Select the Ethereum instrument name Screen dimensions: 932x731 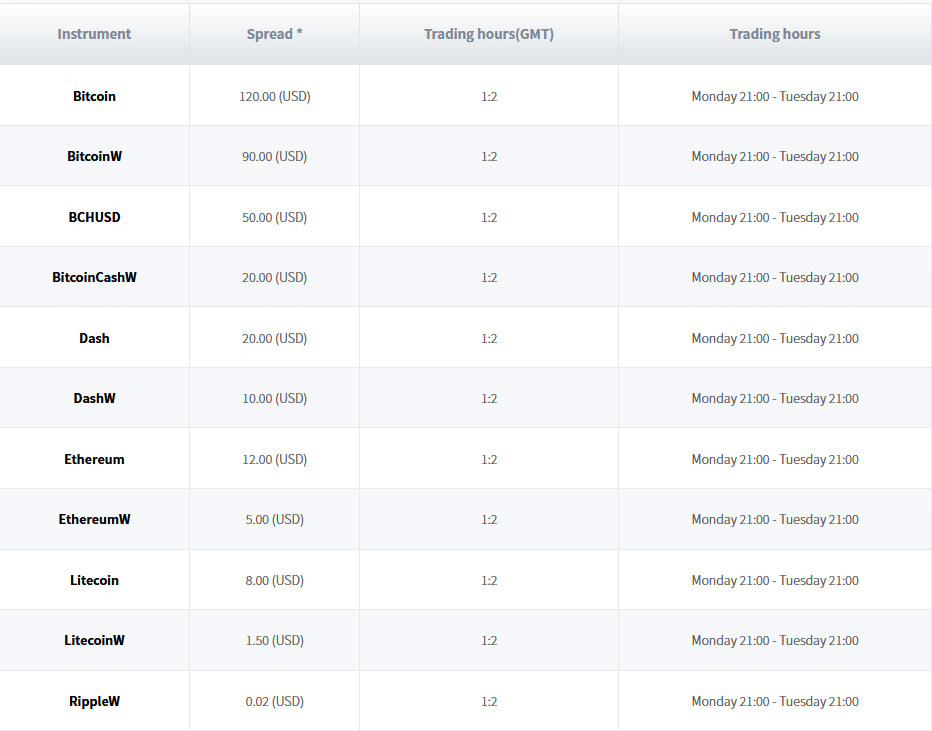click(x=94, y=460)
